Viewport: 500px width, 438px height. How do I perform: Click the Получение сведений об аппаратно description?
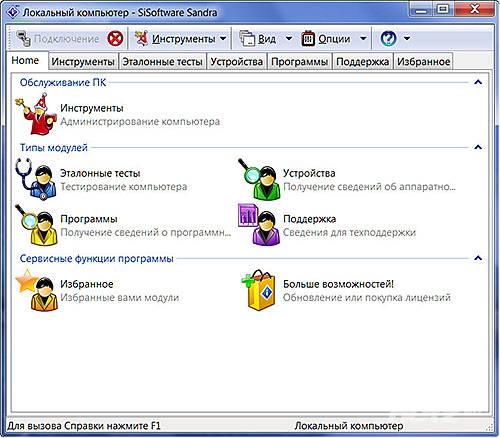pos(369,187)
